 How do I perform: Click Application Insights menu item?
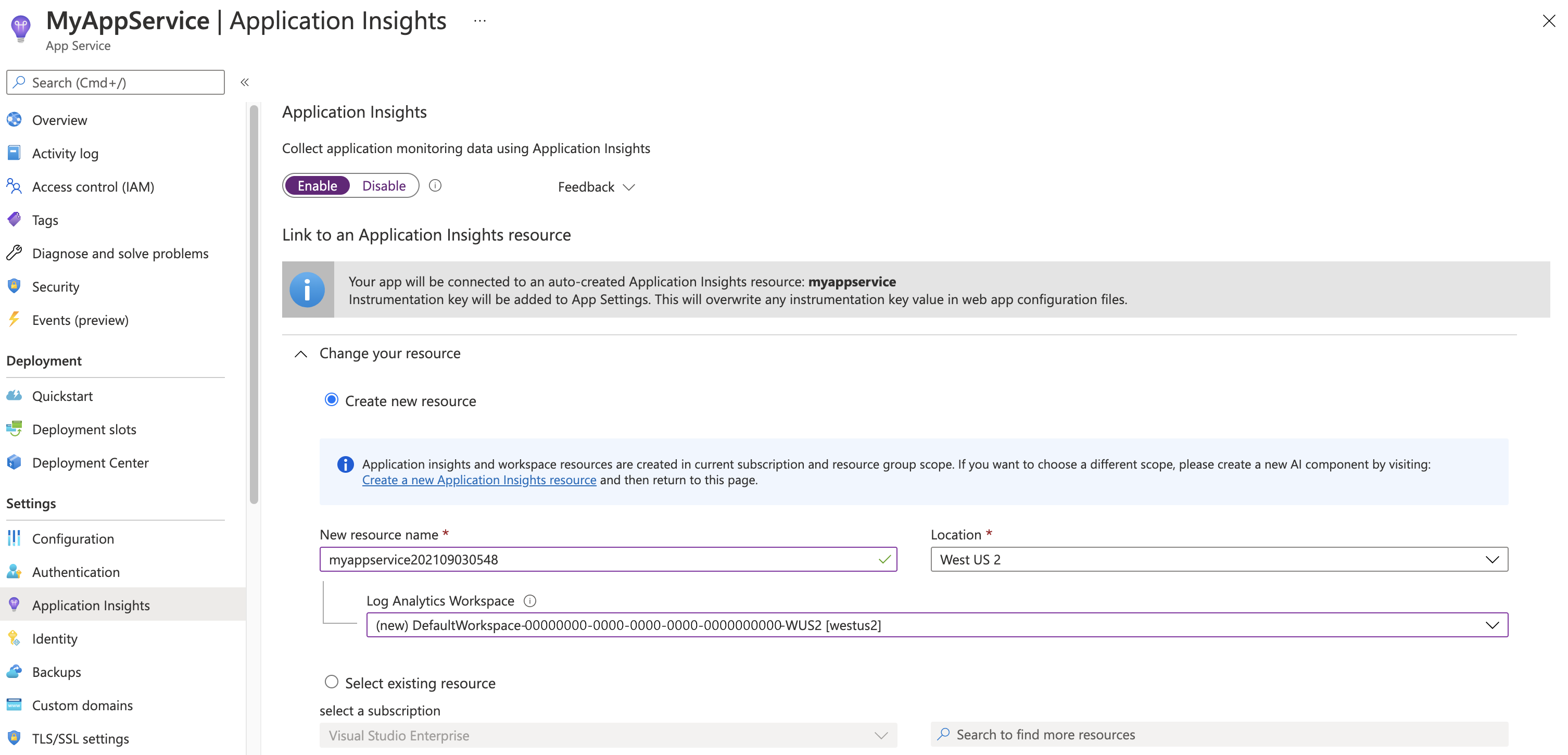pyautogui.click(x=91, y=605)
